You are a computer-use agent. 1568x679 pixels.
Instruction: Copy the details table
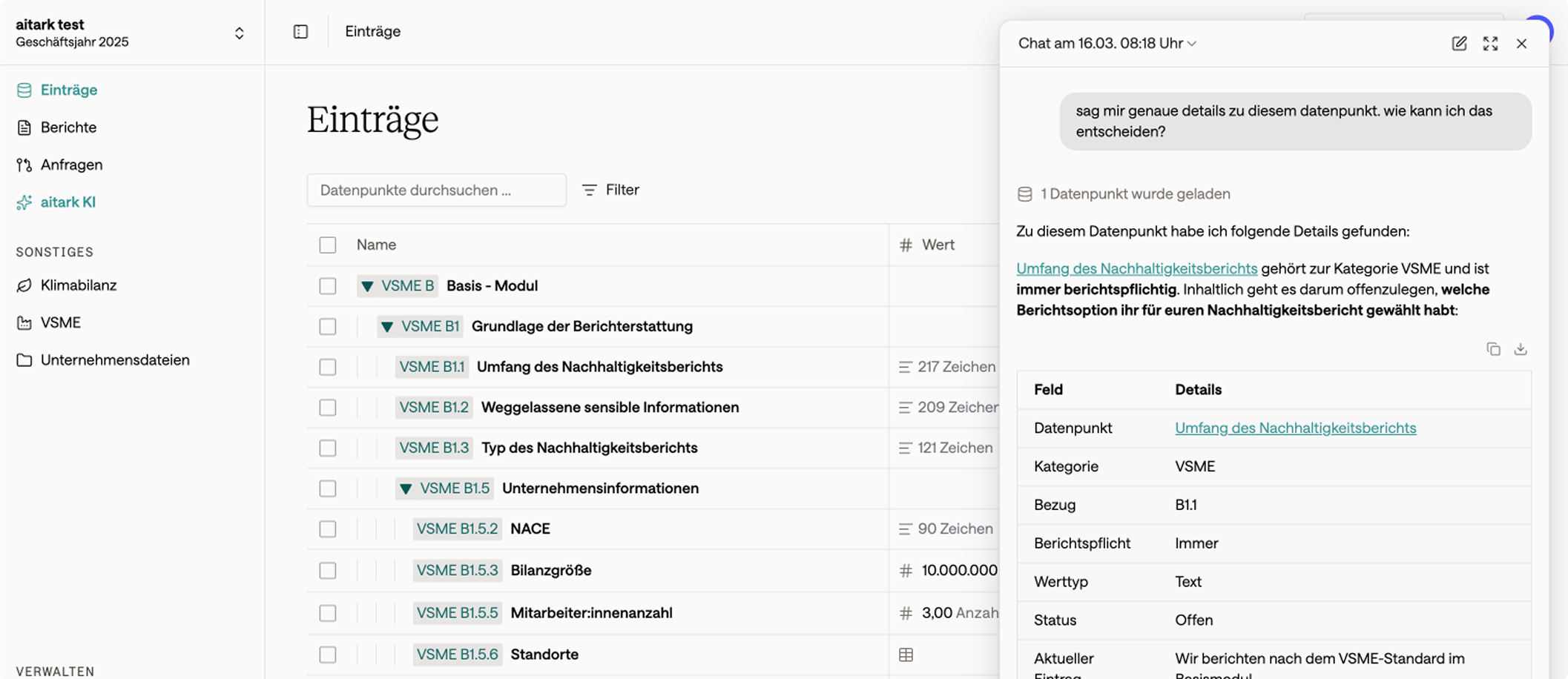click(x=1493, y=348)
